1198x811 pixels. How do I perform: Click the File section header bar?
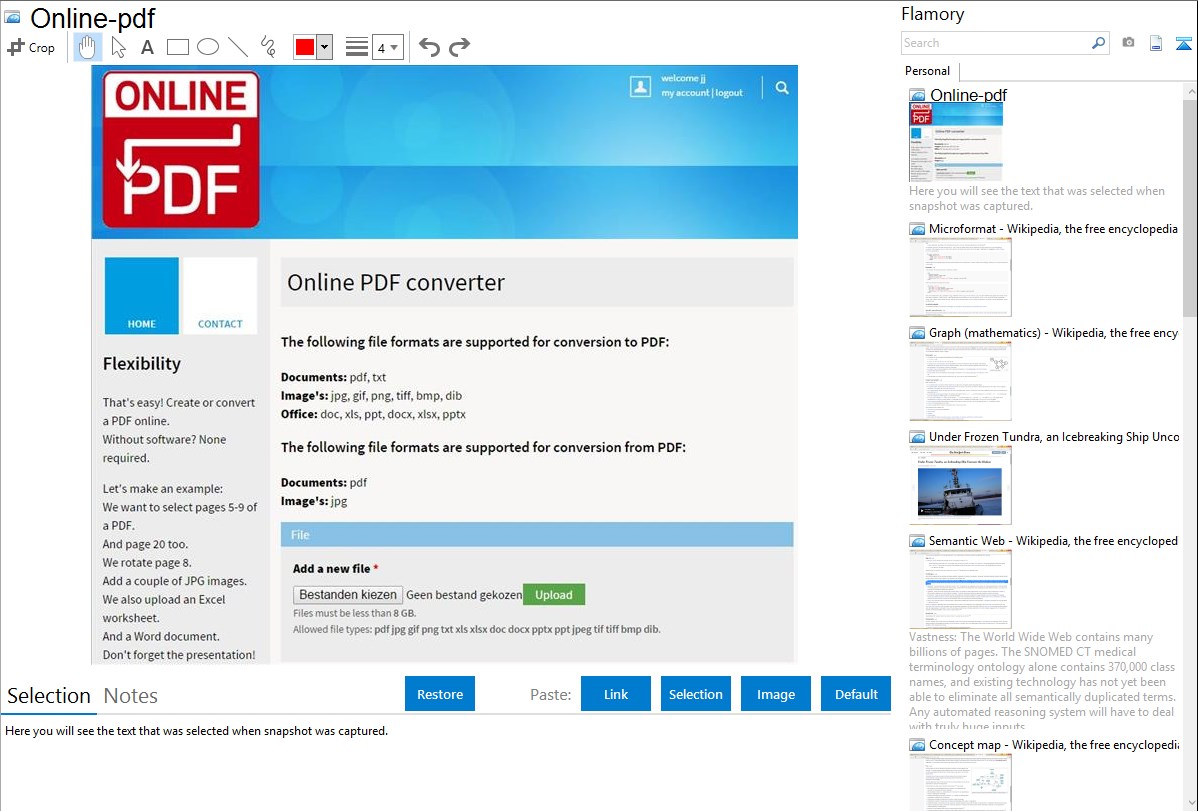pos(537,534)
